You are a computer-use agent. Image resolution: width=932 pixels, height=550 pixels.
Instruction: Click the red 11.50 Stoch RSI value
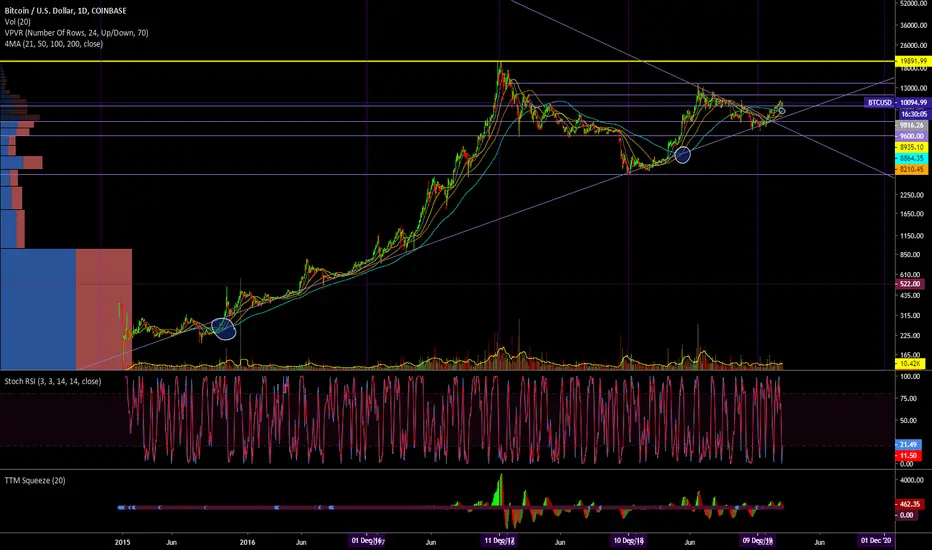909,455
